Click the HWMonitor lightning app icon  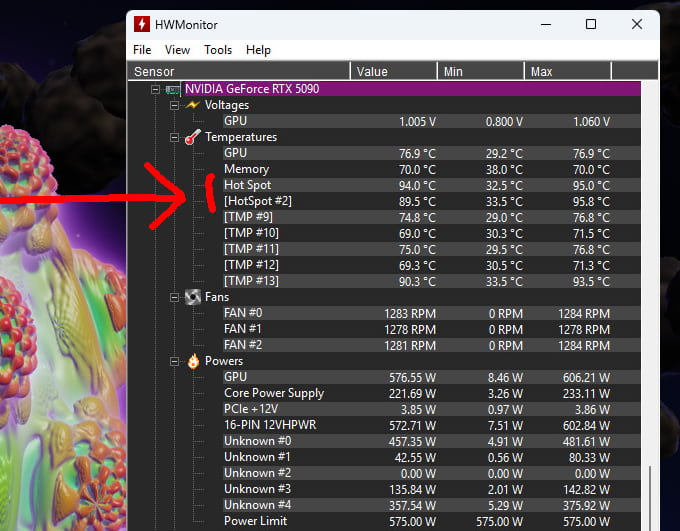click(x=142, y=24)
